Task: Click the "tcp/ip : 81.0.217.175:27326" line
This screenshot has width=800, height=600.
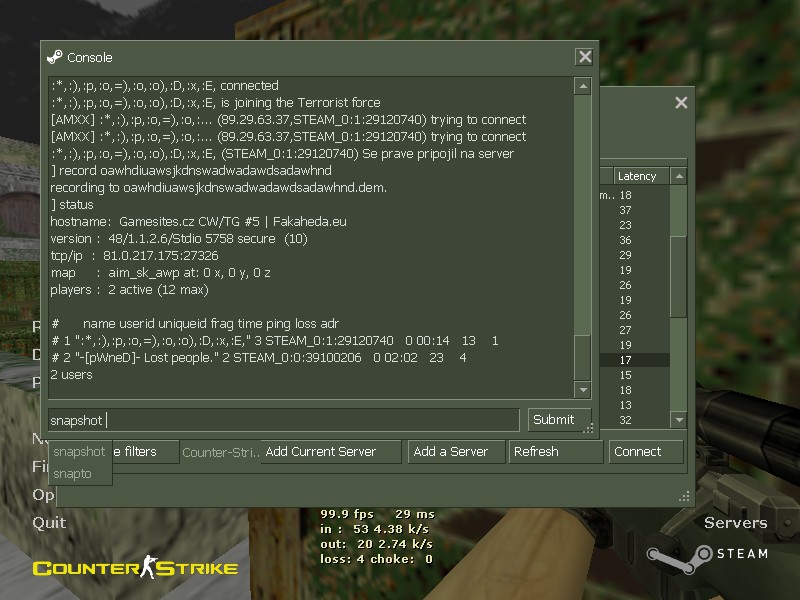Action: [134, 256]
